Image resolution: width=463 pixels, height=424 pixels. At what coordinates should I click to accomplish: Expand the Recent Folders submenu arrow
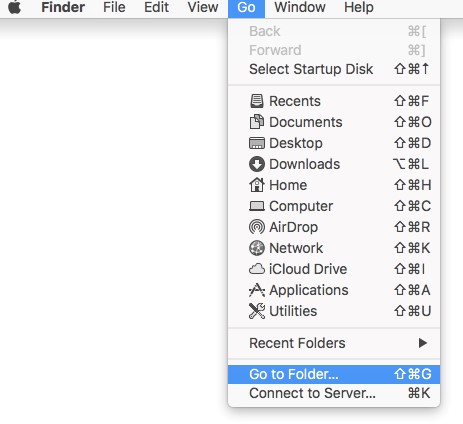coord(423,343)
